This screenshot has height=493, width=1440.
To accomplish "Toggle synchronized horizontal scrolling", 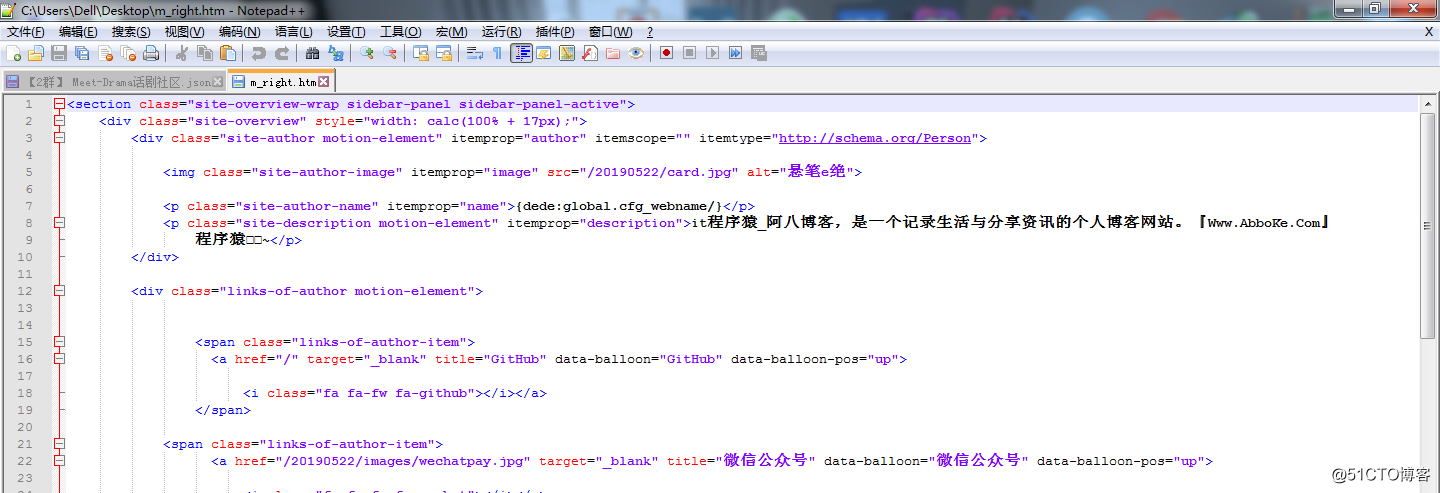I will 444,53.
